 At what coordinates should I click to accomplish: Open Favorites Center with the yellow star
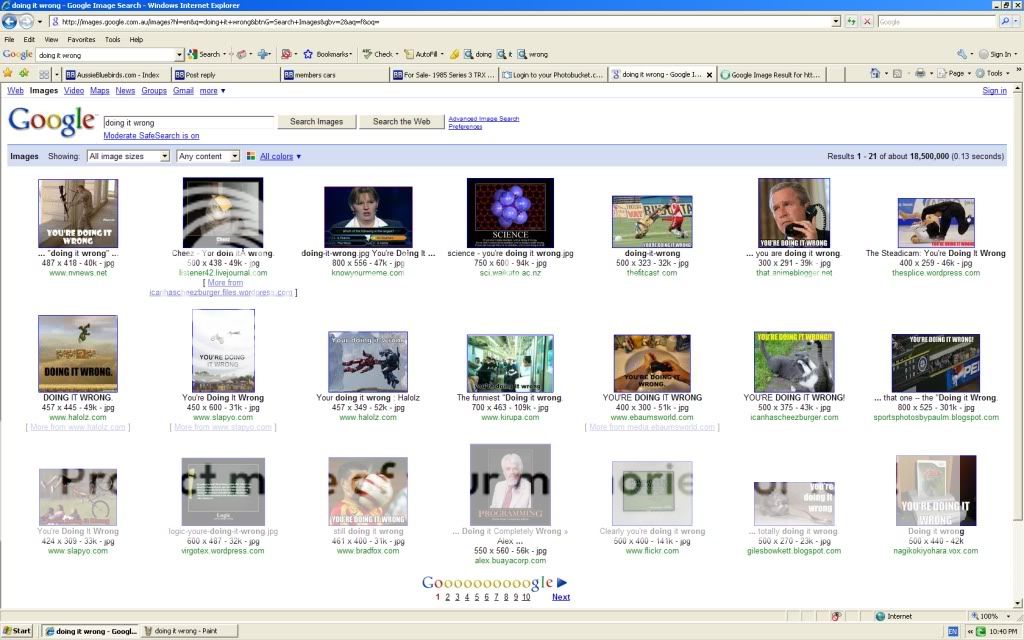(8, 73)
